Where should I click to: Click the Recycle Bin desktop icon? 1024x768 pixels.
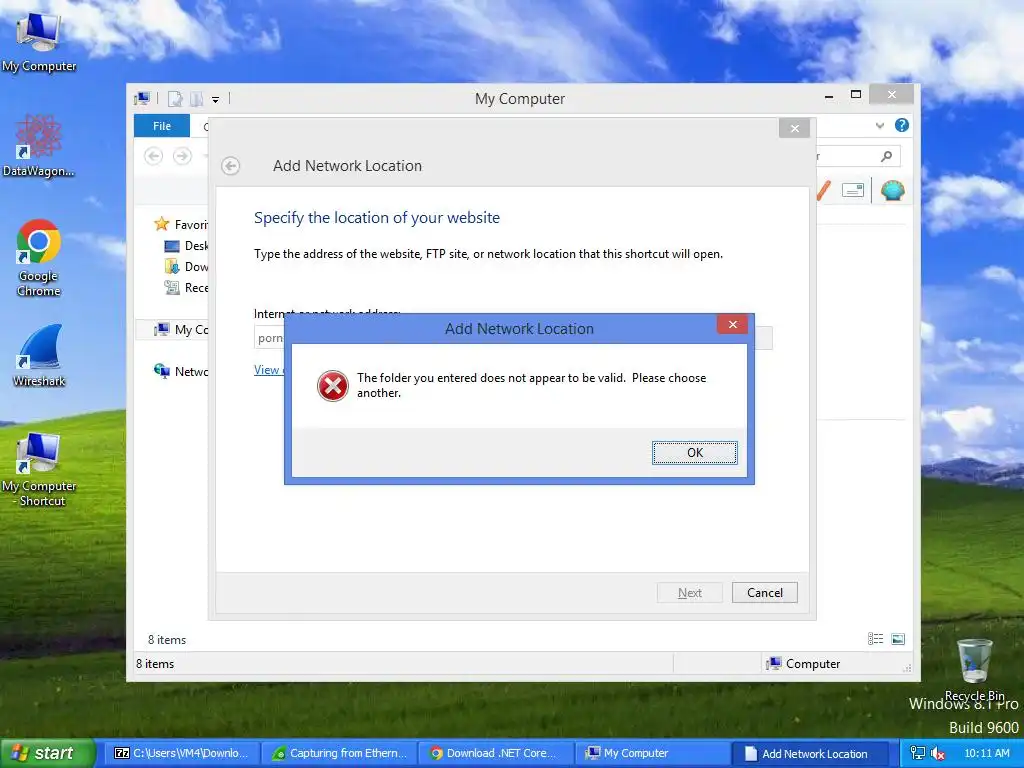(974, 669)
